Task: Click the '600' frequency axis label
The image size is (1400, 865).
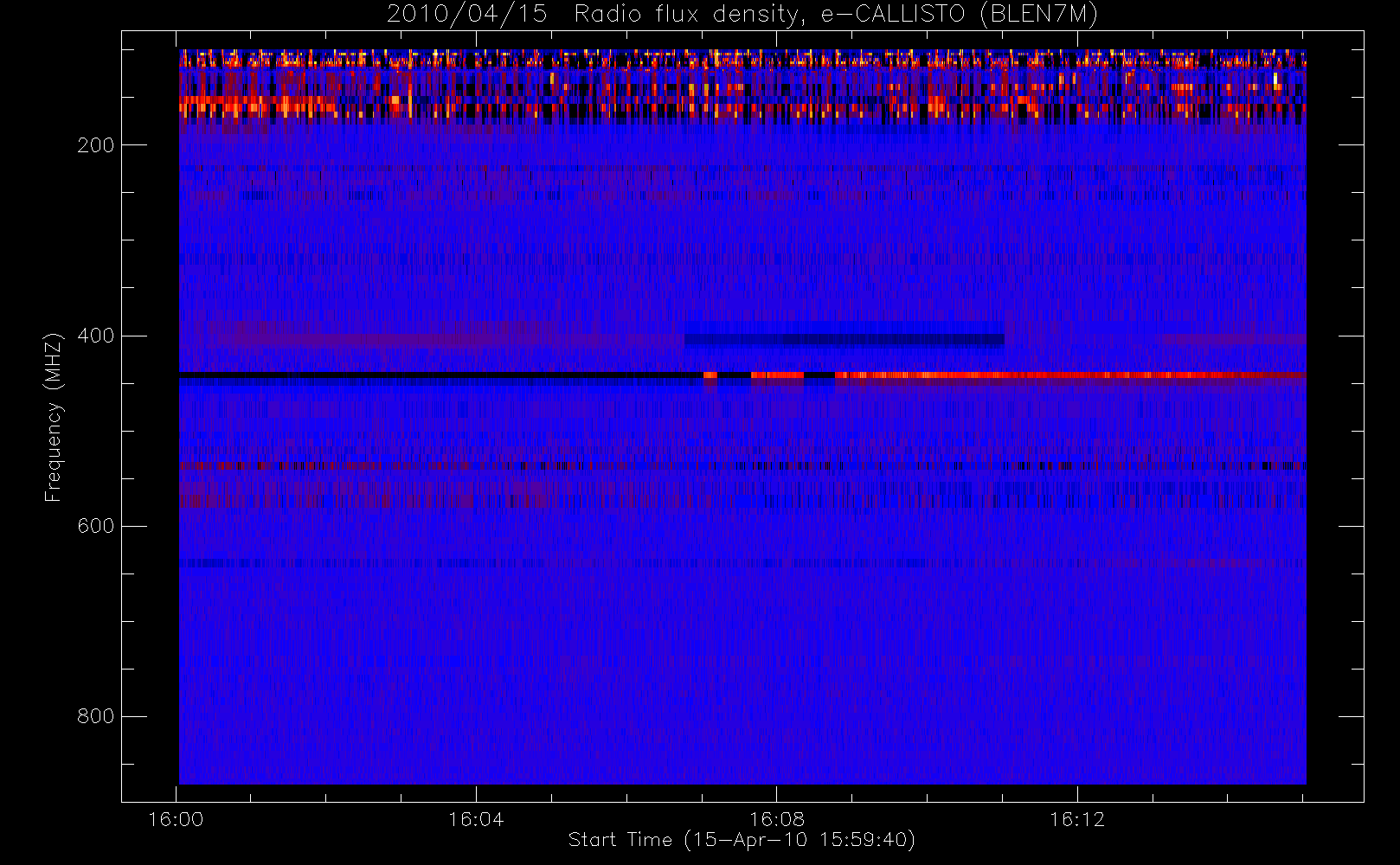Action: tap(96, 526)
